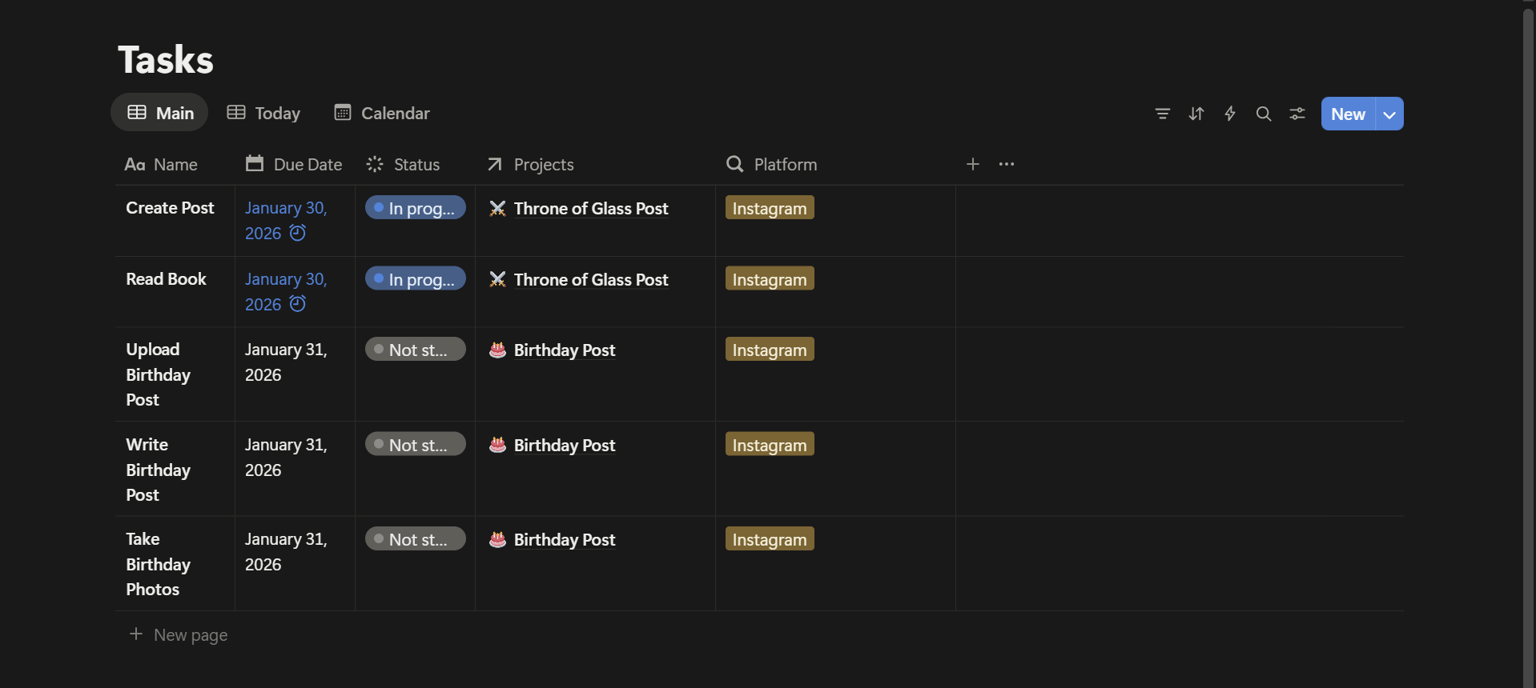Click the blue New button
Viewport: 1536px width, 688px height.
(1348, 114)
